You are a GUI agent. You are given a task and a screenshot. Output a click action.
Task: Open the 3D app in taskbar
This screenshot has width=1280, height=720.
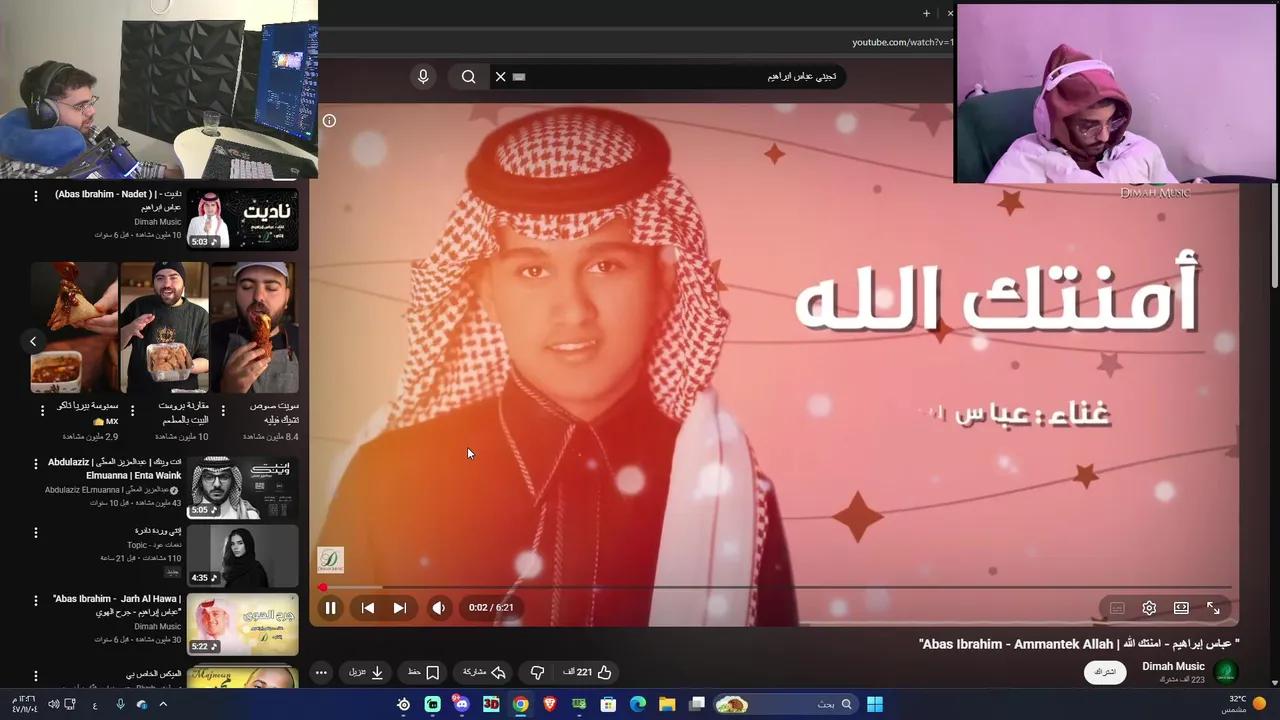(x=491, y=704)
